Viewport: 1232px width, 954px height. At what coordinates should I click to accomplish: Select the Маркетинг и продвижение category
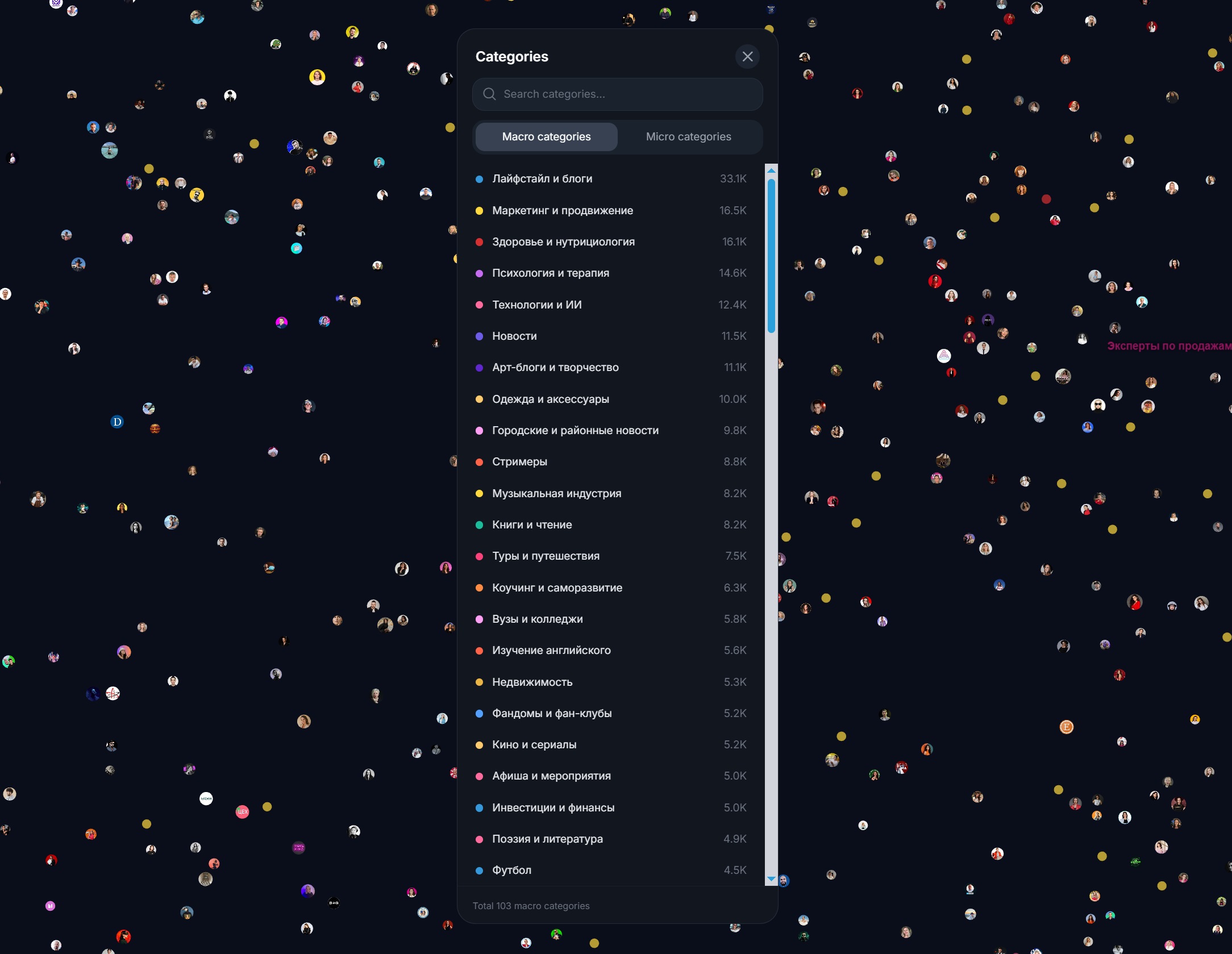coord(611,211)
